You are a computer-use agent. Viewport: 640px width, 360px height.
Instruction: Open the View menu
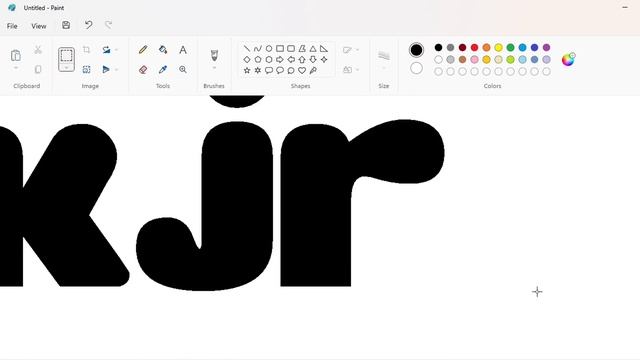pyautogui.click(x=39, y=26)
